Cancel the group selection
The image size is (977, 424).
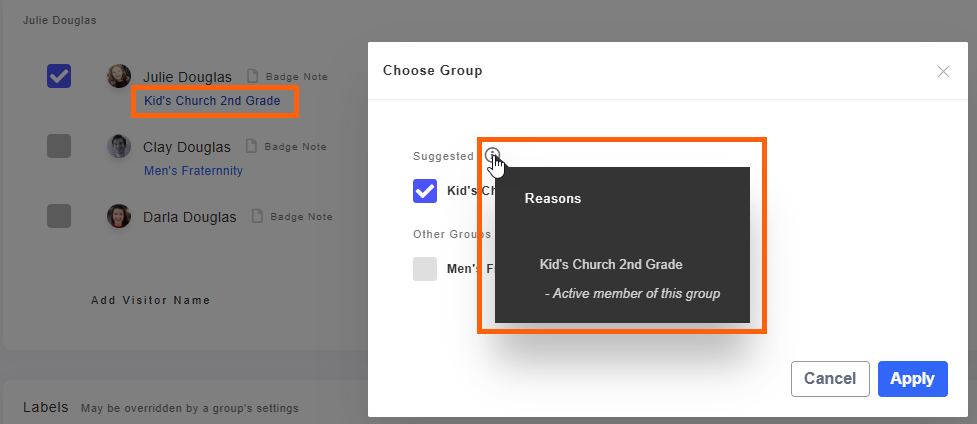tap(829, 379)
